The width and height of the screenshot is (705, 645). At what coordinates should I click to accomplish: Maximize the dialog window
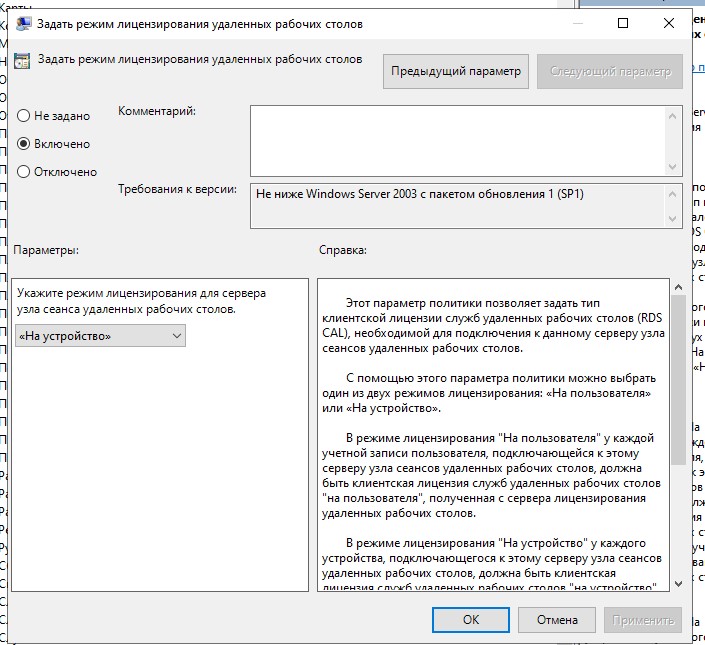tap(623, 23)
